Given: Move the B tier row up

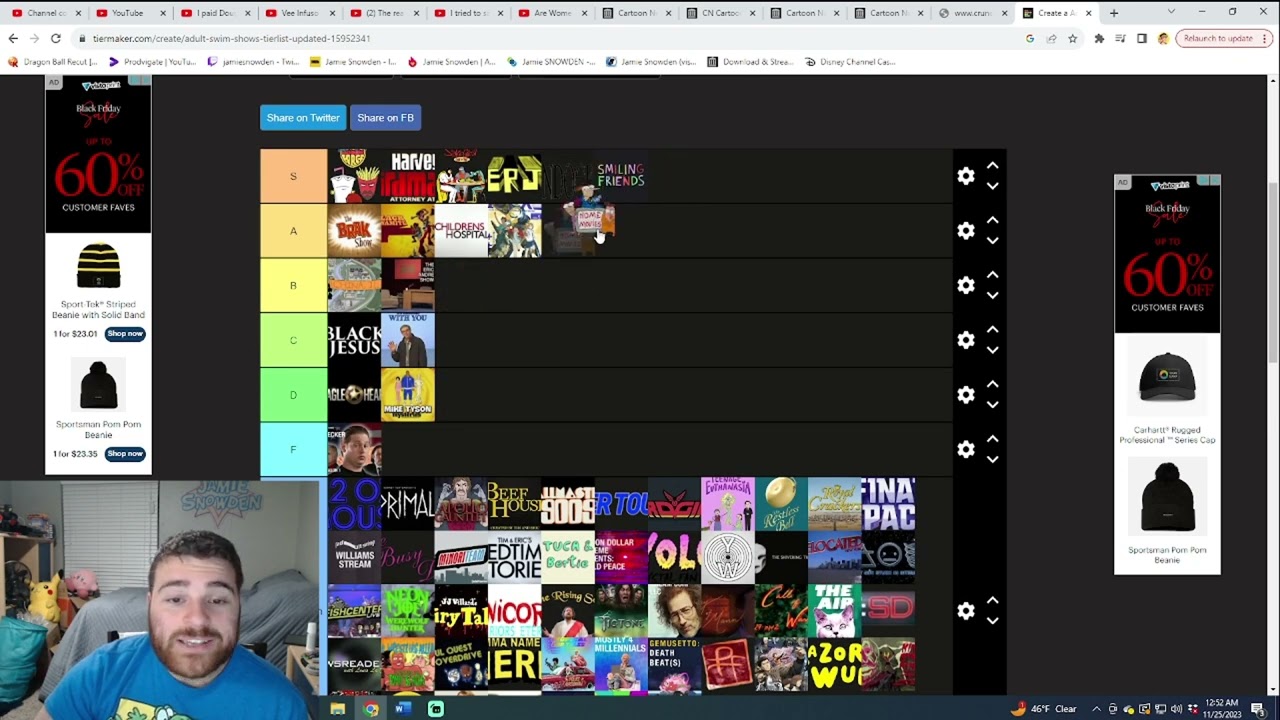Looking at the screenshot, I should tap(992, 275).
